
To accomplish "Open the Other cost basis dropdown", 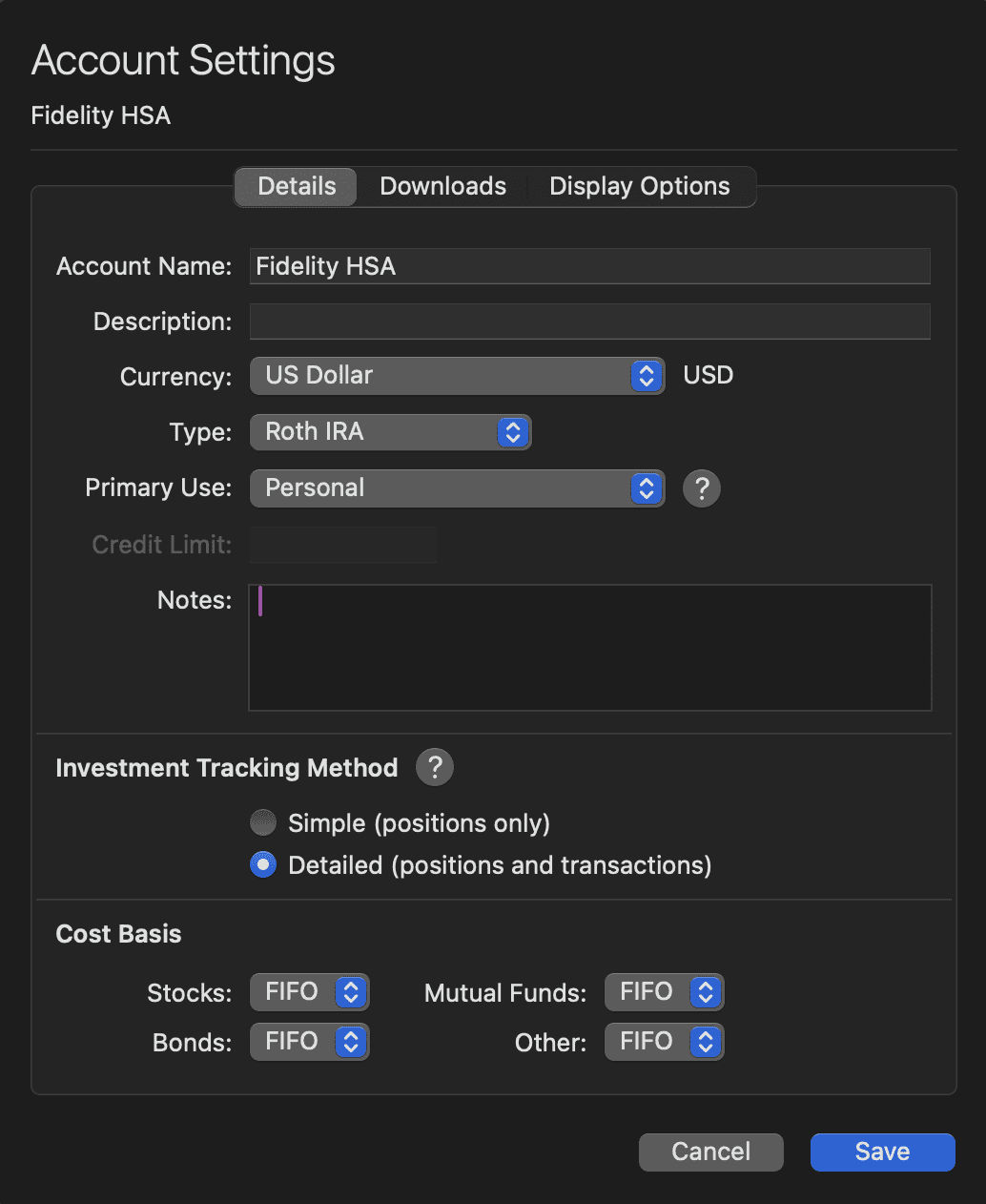I will point(664,1042).
